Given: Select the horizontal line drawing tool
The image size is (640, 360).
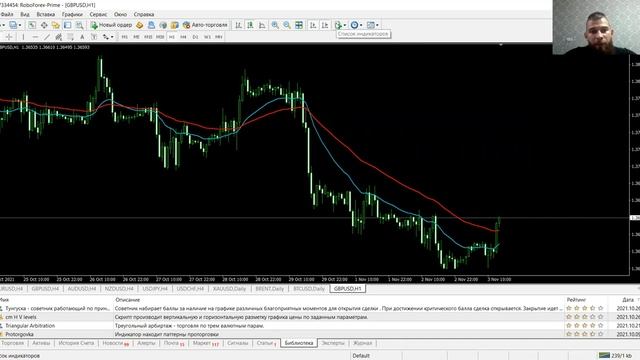Looking at the screenshot, I should point(35,37).
